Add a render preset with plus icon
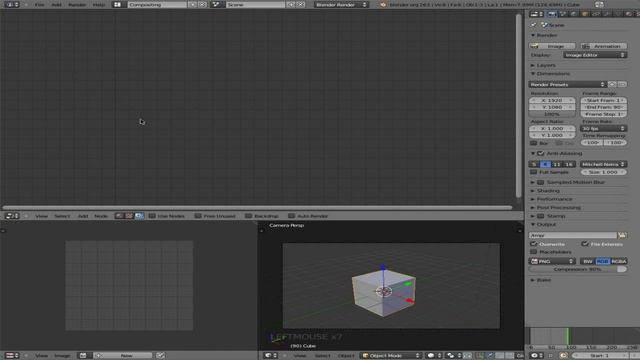 [x=612, y=84]
